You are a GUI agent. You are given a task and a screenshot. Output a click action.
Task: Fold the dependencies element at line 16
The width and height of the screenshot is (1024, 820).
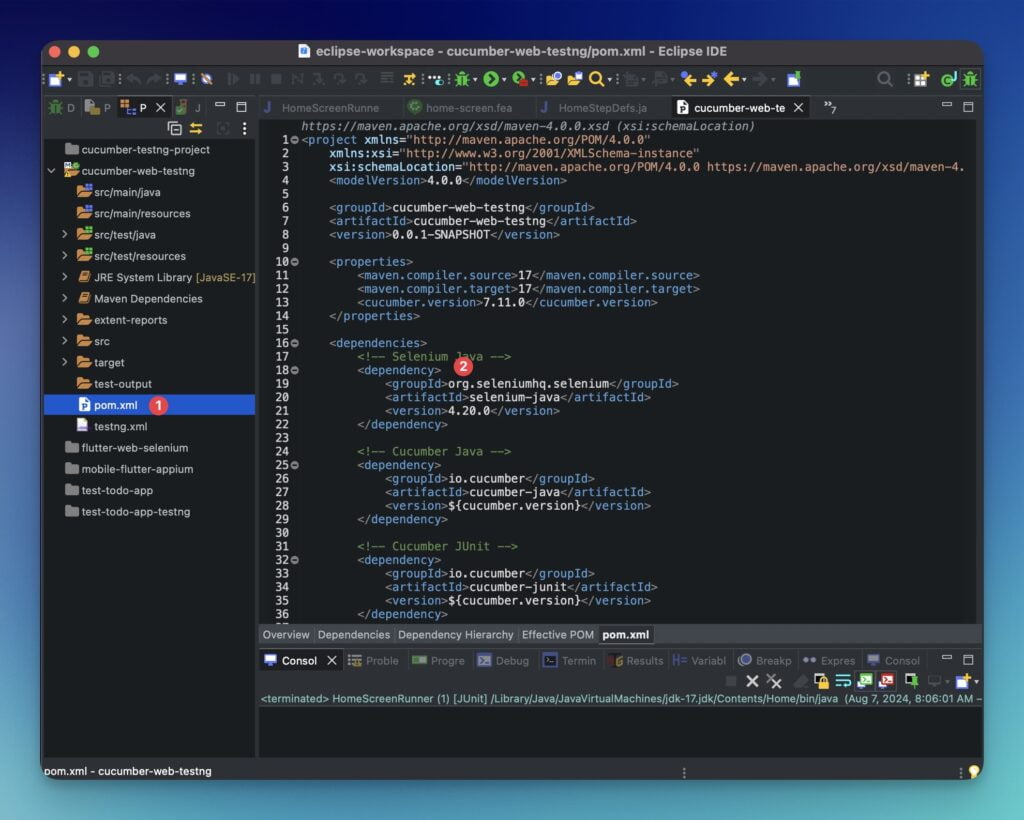pyautogui.click(x=295, y=343)
